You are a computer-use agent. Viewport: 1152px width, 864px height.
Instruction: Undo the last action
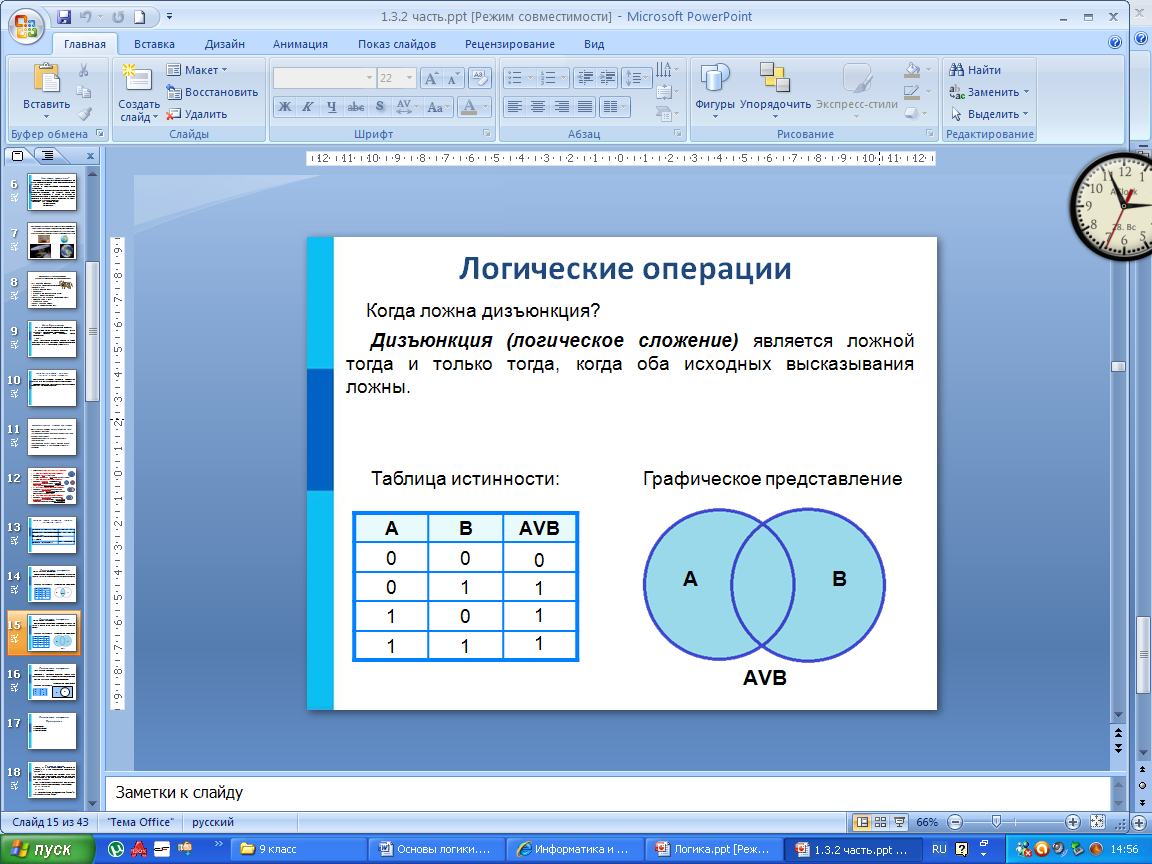click(85, 16)
